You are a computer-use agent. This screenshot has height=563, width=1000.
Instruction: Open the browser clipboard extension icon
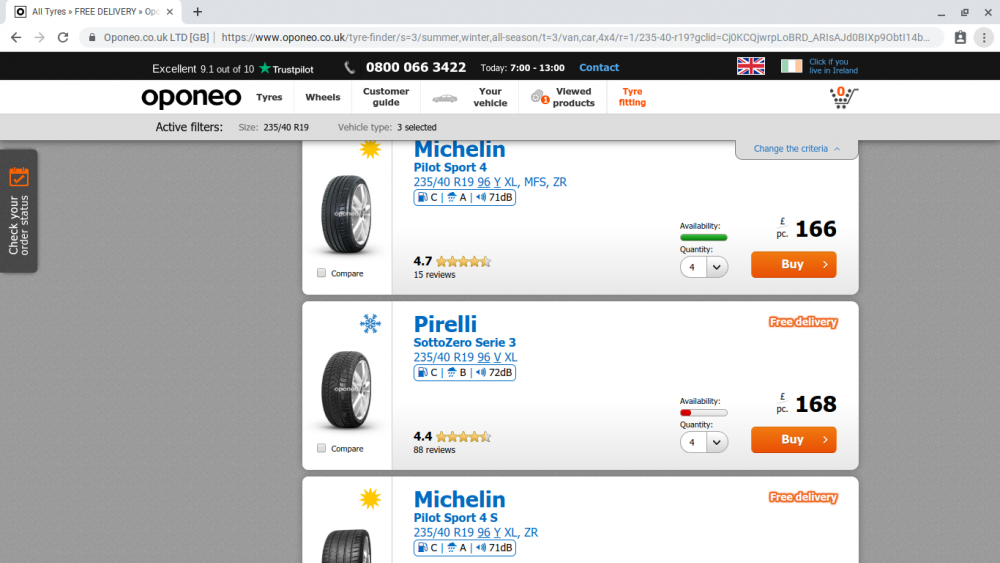[x=960, y=38]
